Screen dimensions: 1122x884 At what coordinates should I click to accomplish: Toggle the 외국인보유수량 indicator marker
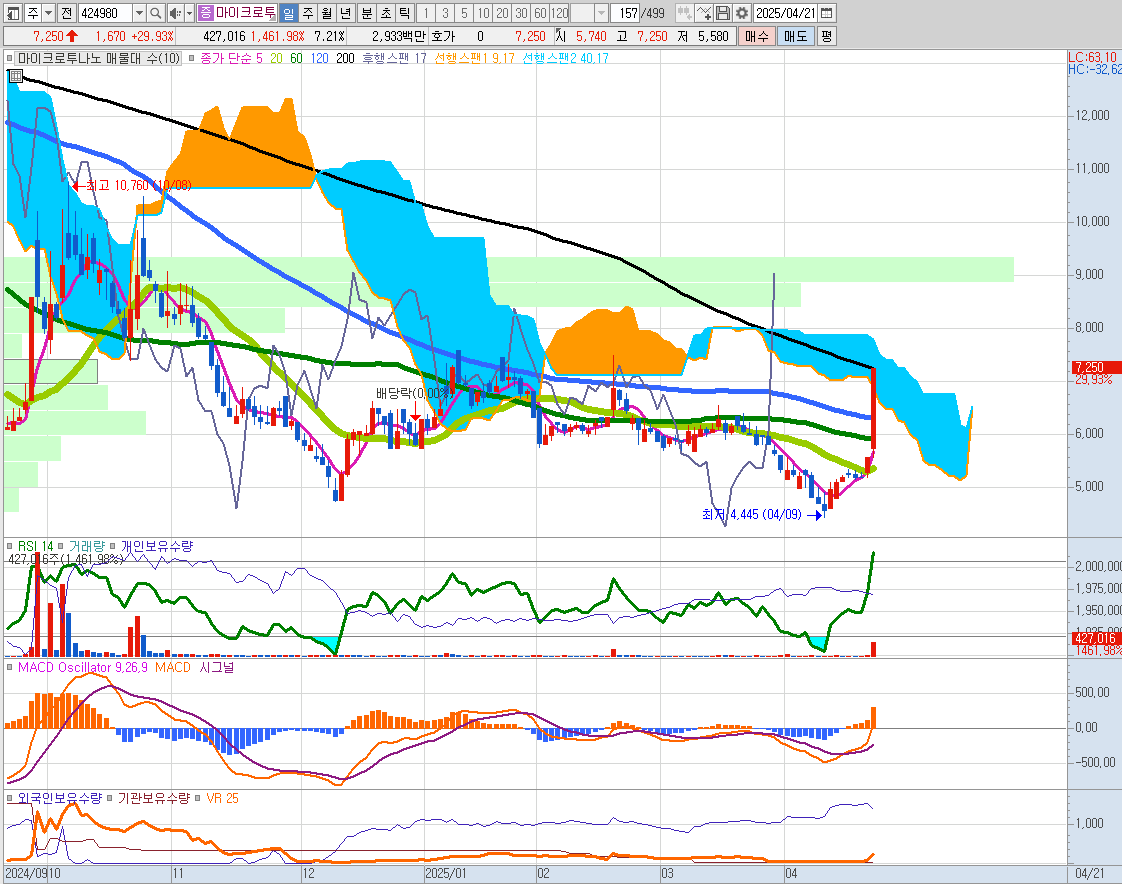tap(10, 798)
